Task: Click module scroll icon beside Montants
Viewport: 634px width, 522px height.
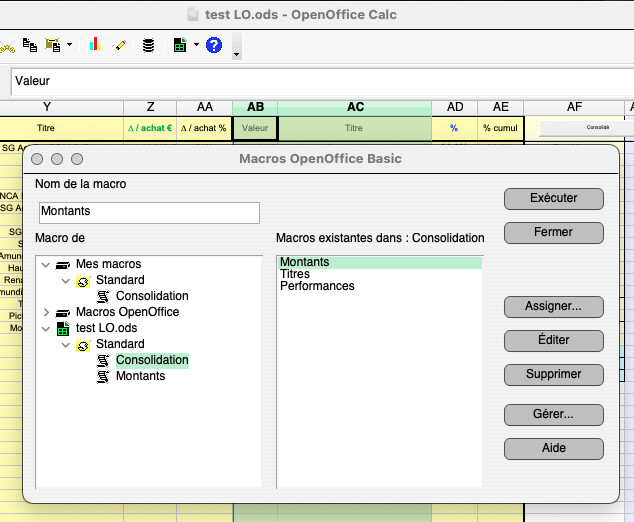Action: 103,376
